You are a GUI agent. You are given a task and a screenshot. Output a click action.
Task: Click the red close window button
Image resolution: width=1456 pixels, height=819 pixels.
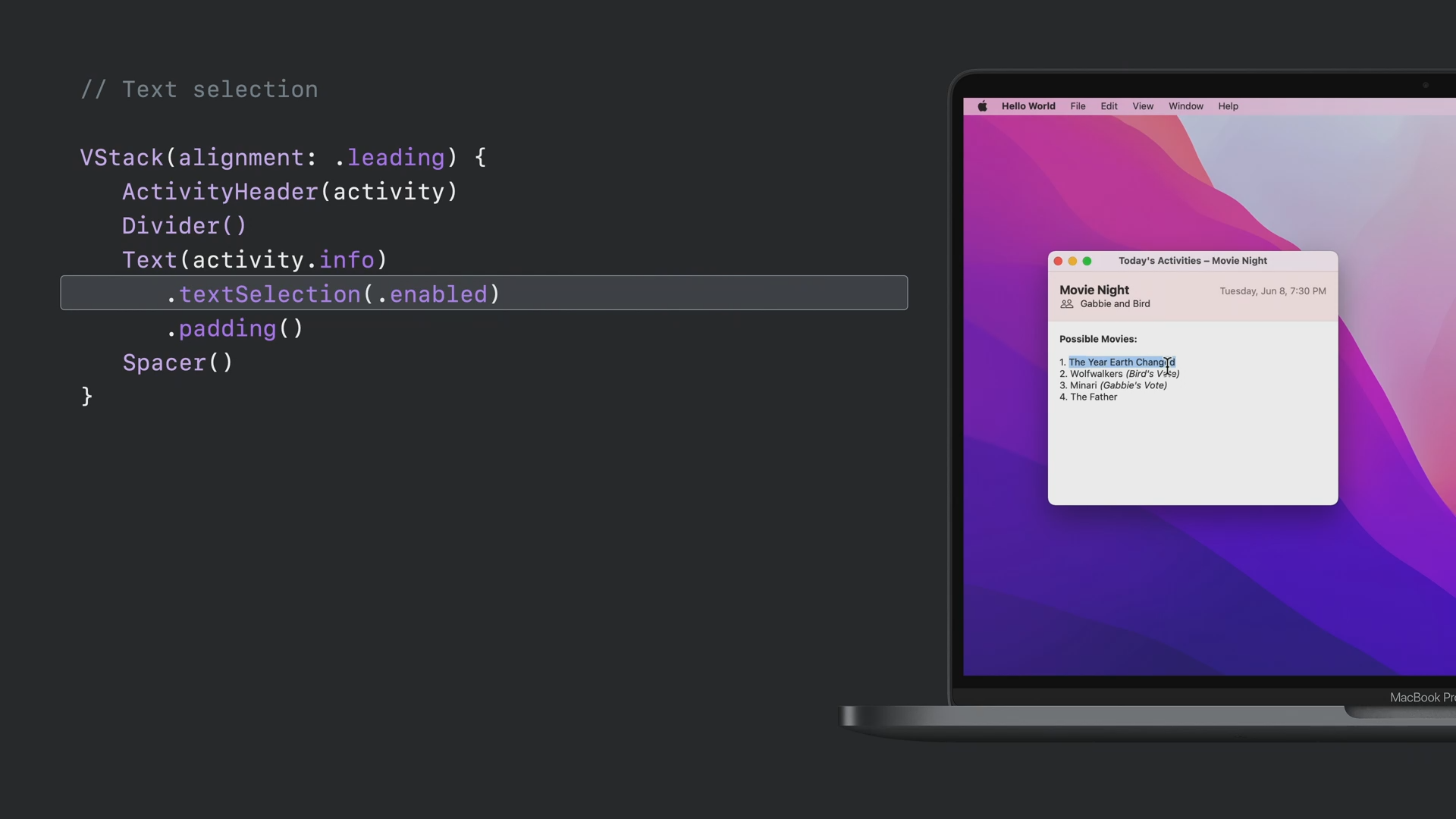tap(1058, 261)
